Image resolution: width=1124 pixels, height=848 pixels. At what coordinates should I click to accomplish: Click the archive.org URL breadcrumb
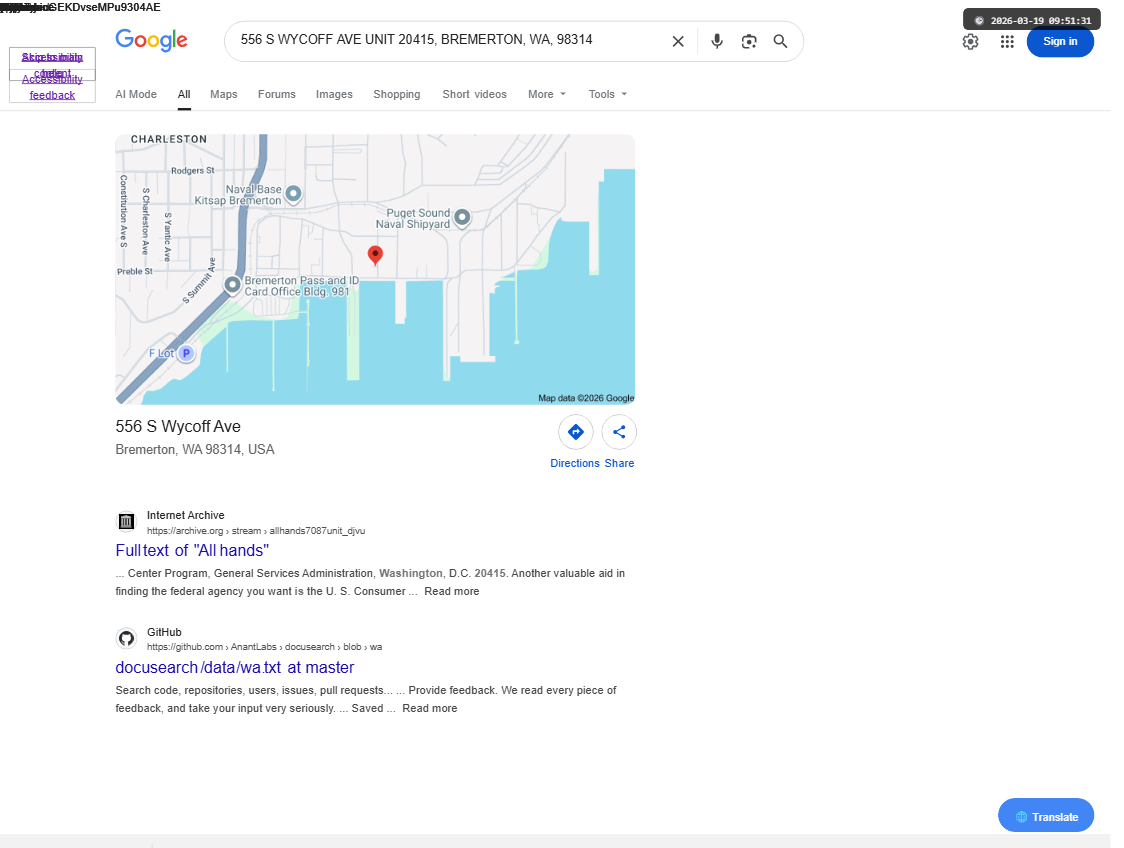256,531
